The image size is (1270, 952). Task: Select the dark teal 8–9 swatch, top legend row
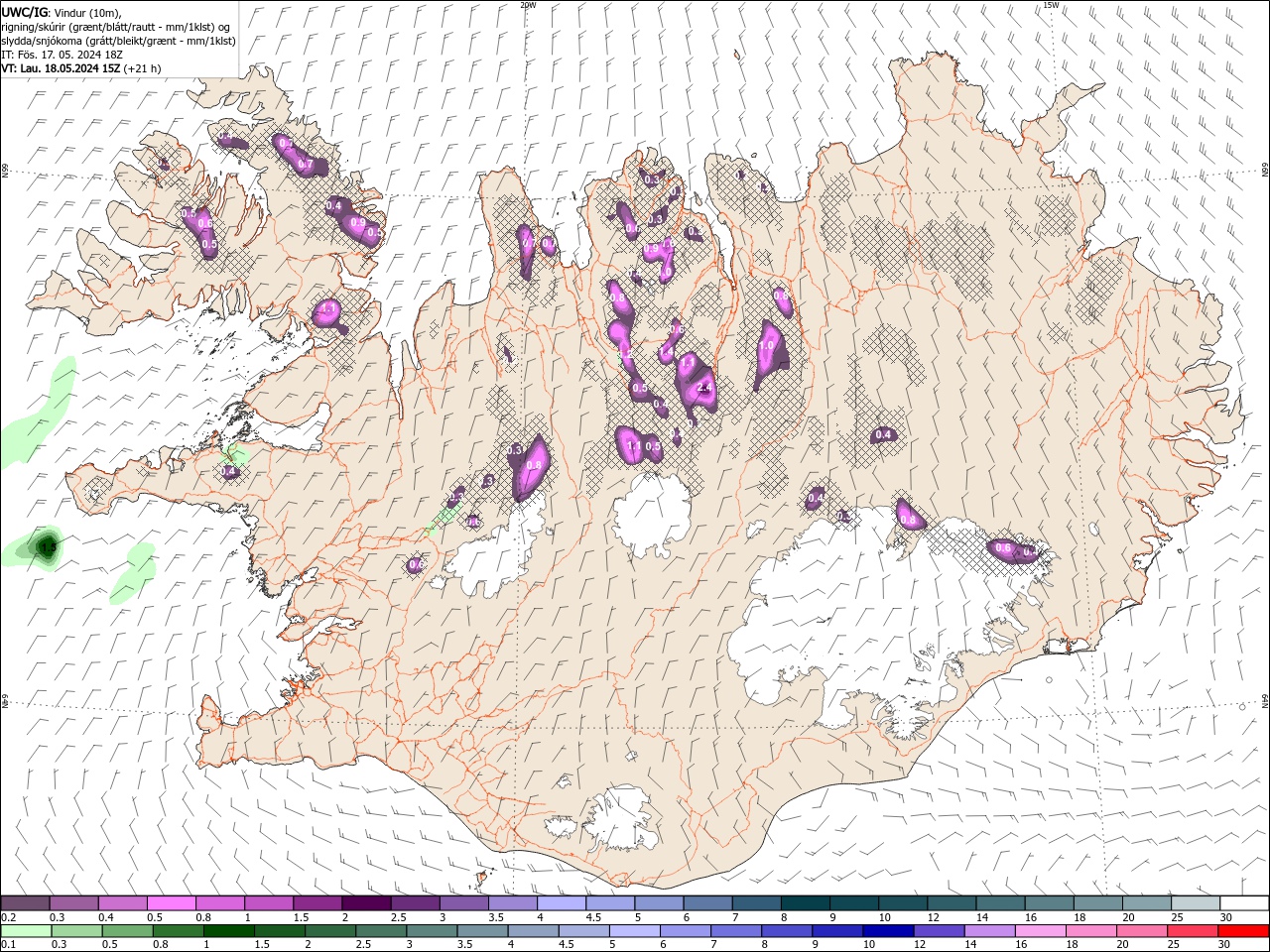pyautogui.click(x=806, y=903)
